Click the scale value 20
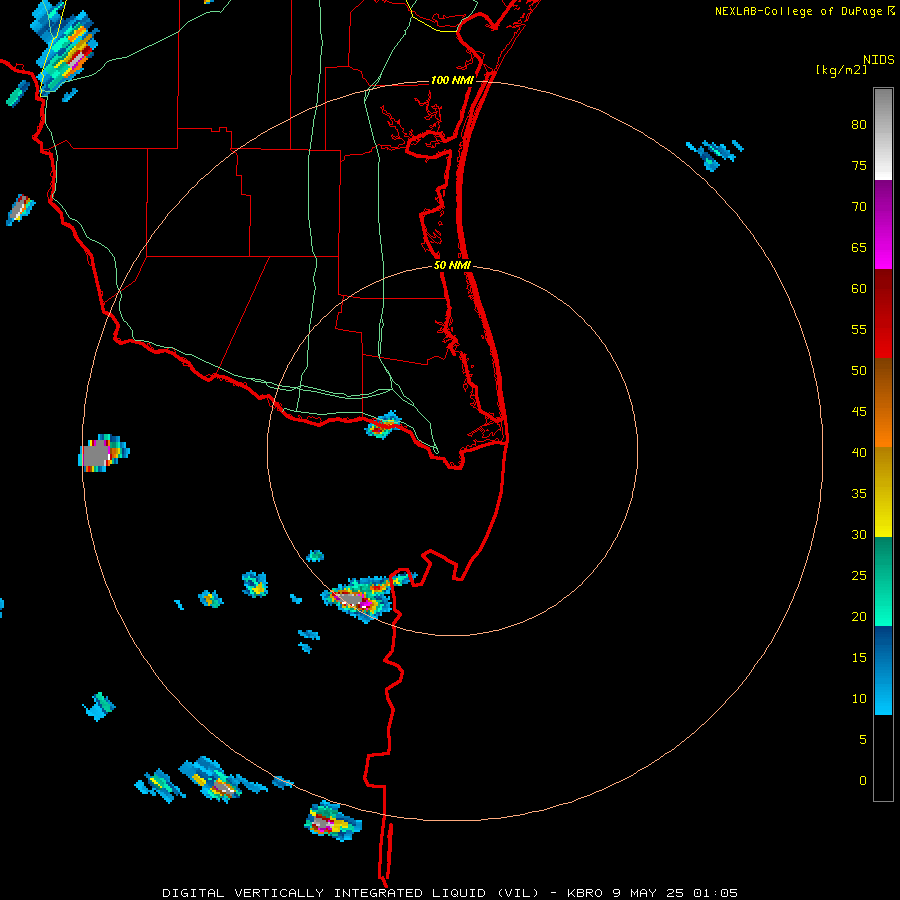The image size is (900, 900). point(859,616)
